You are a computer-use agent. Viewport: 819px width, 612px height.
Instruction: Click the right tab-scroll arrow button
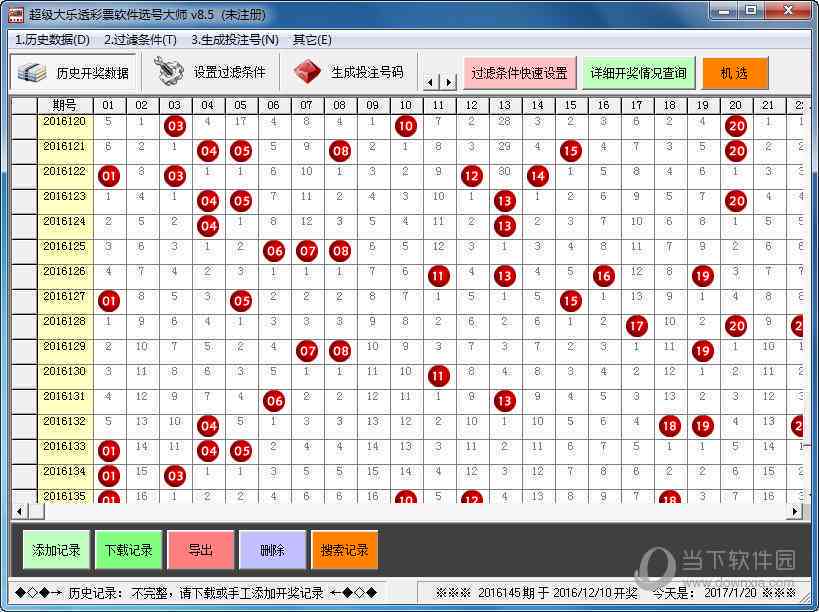pos(448,82)
